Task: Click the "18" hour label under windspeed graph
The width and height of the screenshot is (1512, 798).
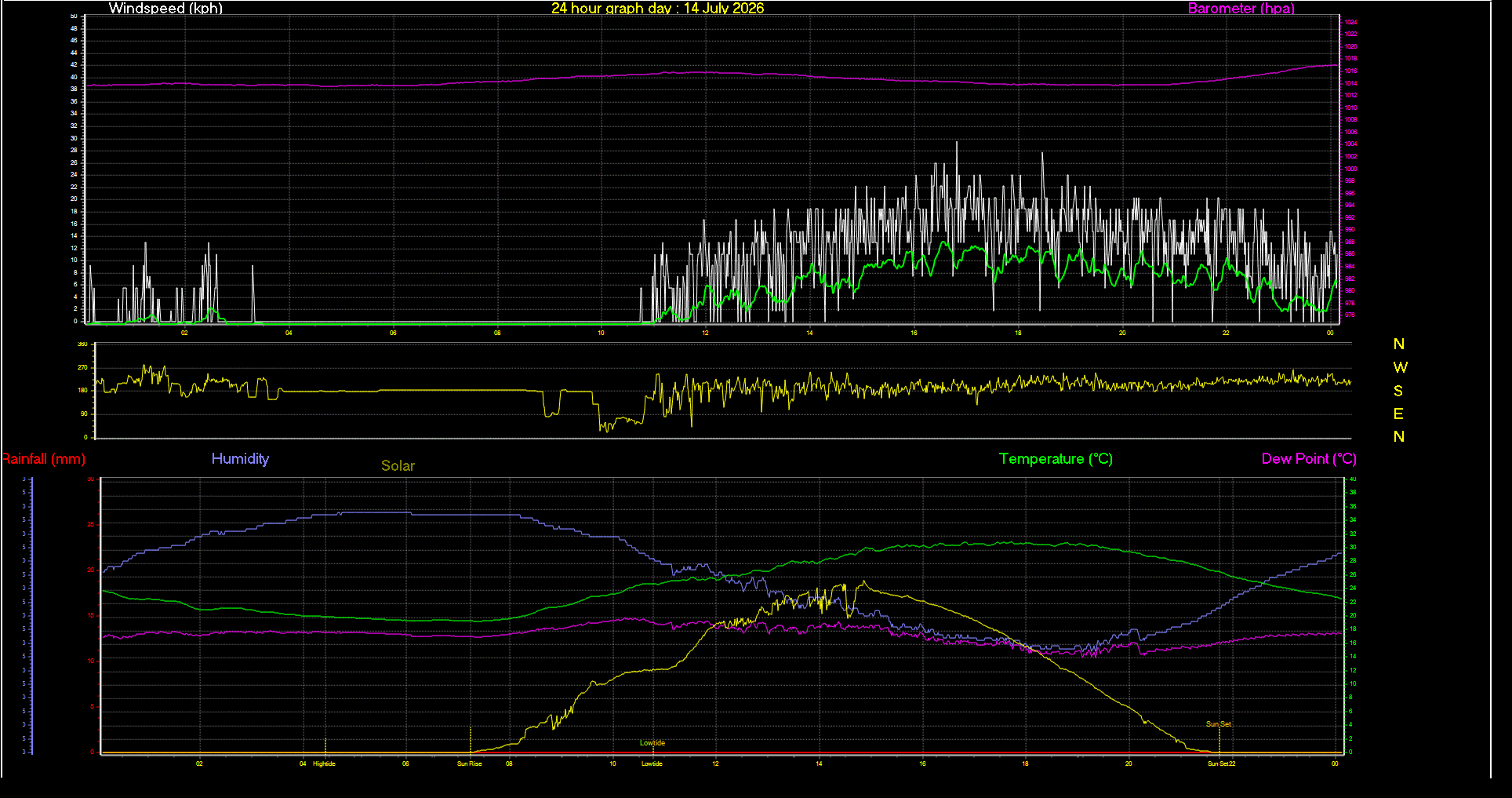Action: (1018, 333)
